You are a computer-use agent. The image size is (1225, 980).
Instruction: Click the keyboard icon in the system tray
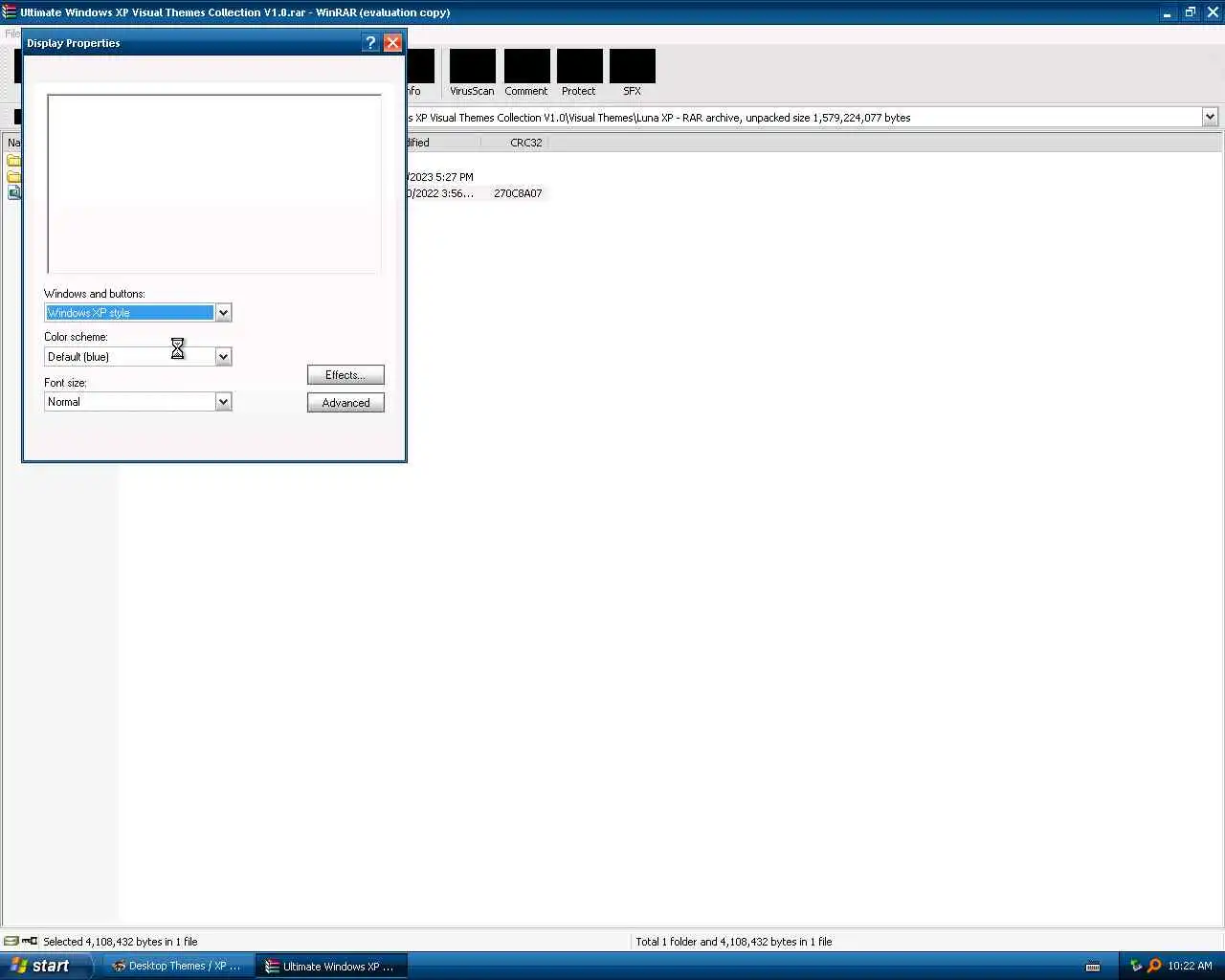(x=1093, y=967)
